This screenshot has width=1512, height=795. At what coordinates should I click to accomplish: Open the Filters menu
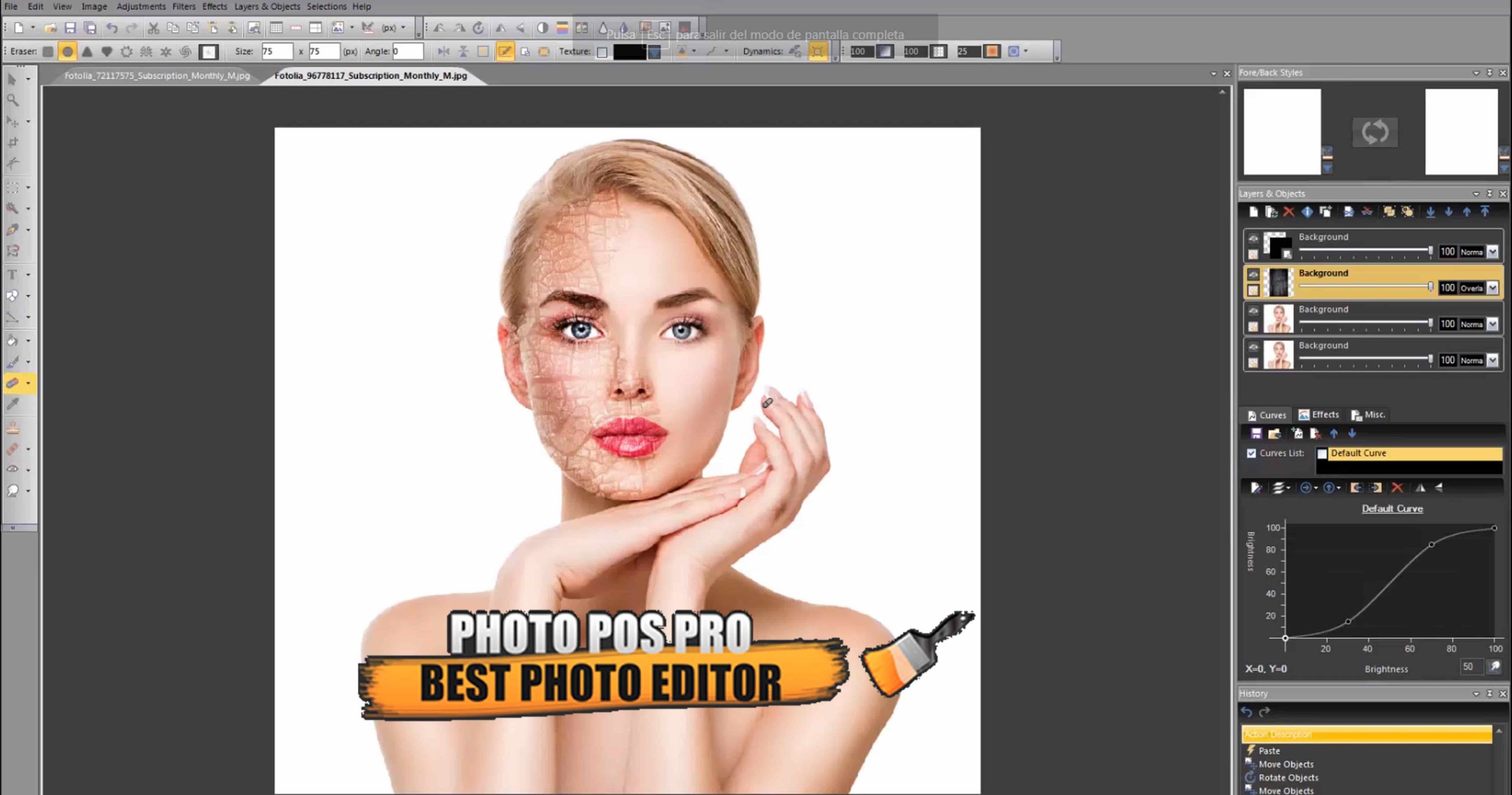tap(184, 6)
